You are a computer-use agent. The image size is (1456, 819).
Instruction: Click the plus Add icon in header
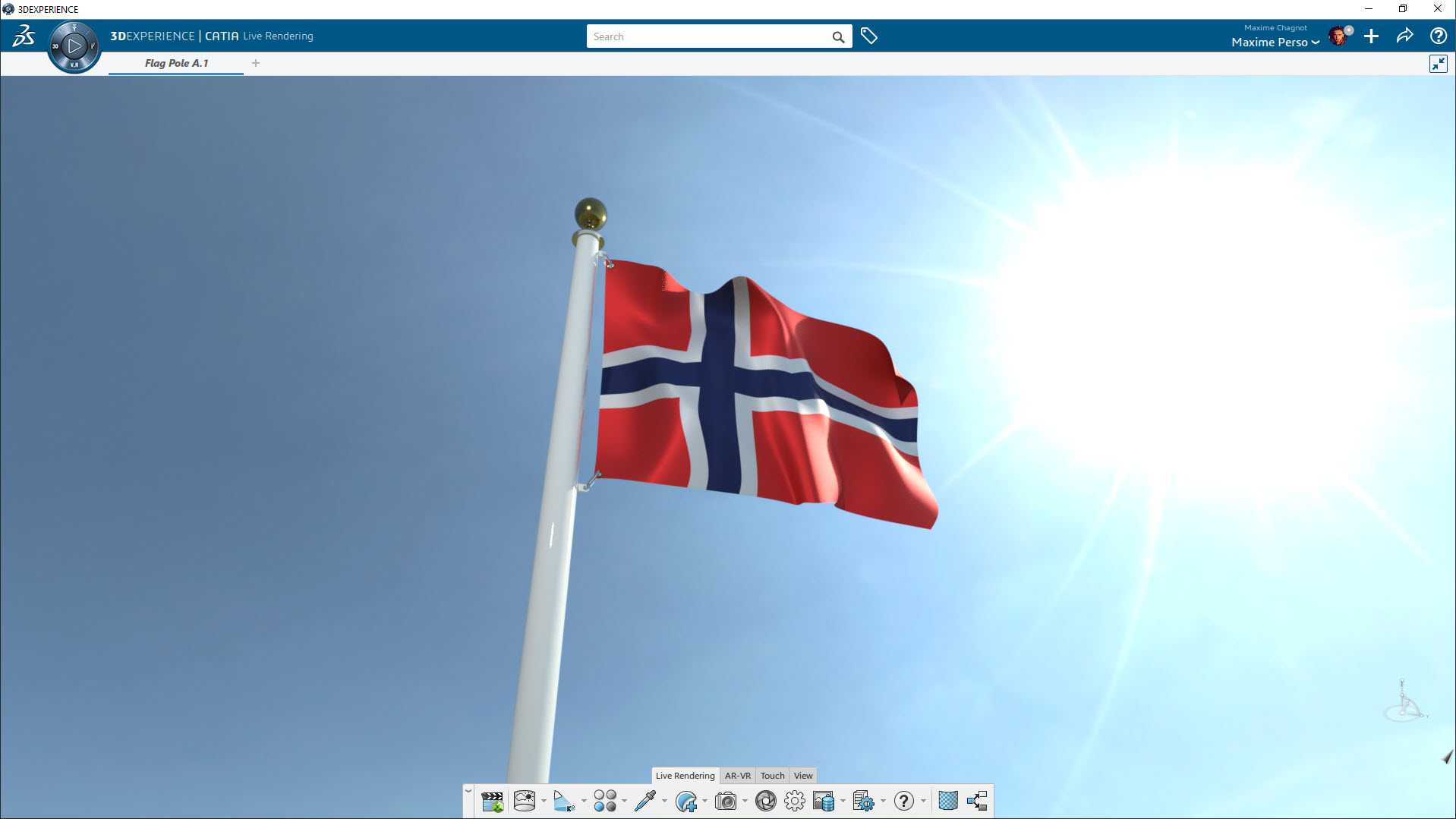tap(1371, 36)
